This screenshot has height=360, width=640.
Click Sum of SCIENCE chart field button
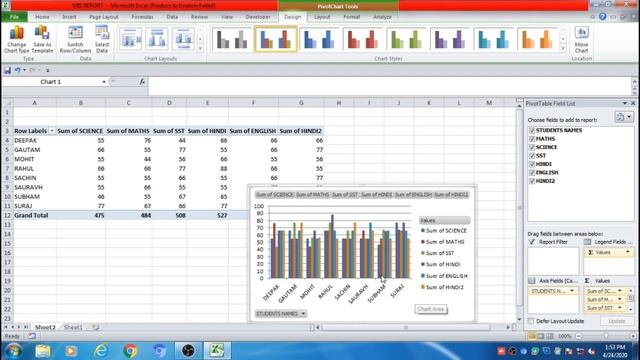coord(275,195)
